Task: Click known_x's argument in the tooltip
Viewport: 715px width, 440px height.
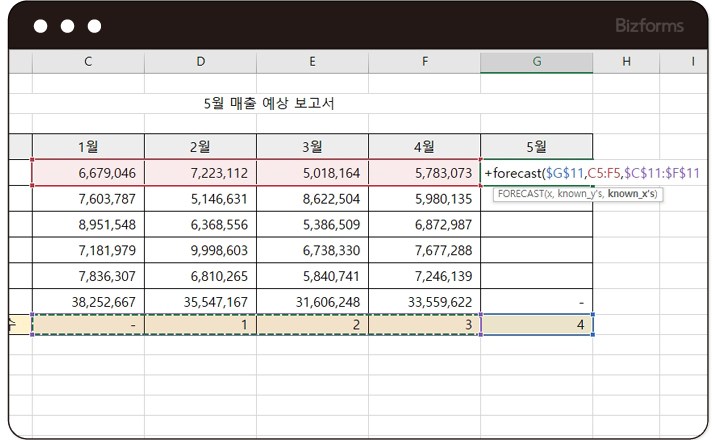Action: (x=632, y=193)
